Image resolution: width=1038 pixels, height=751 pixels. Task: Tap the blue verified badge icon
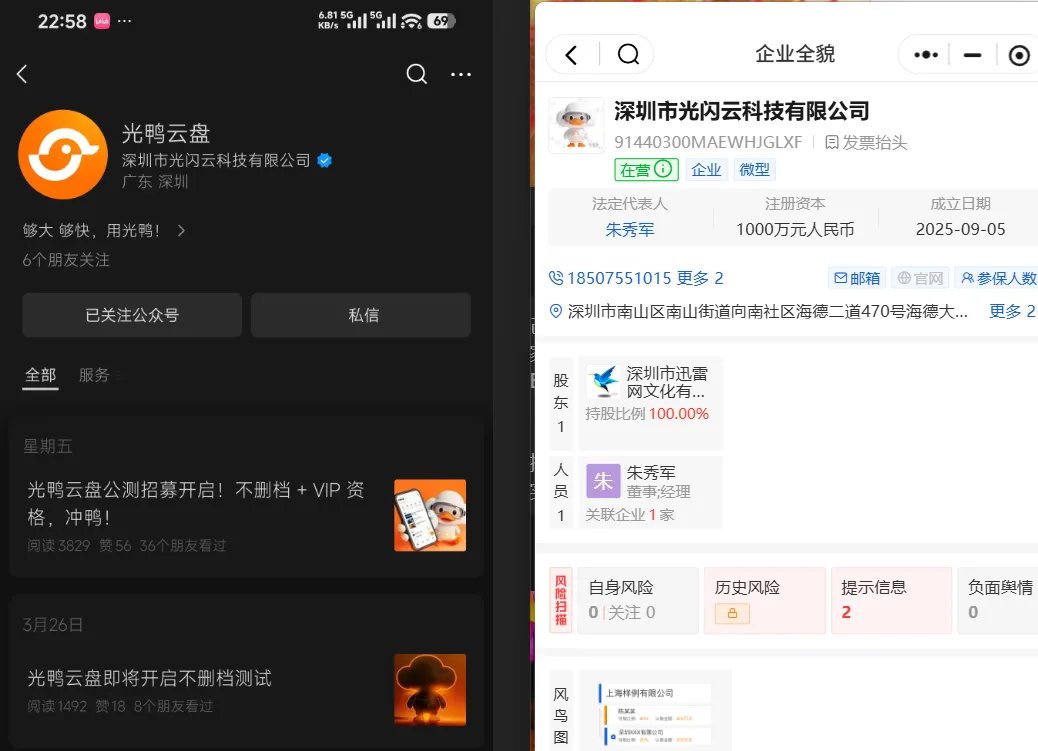click(x=324, y=160)
